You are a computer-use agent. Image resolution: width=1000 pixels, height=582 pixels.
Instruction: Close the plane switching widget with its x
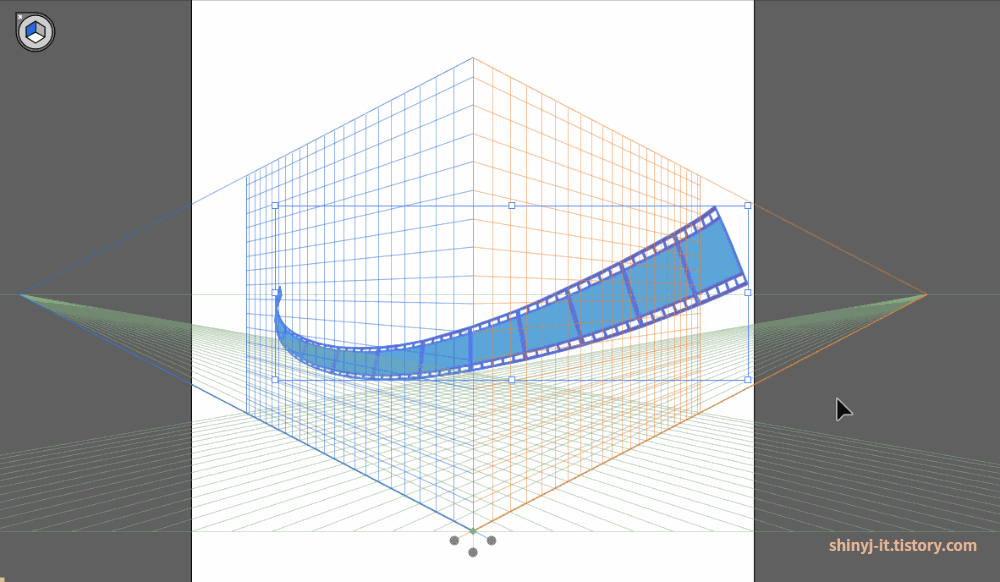(x=20, y=17)
